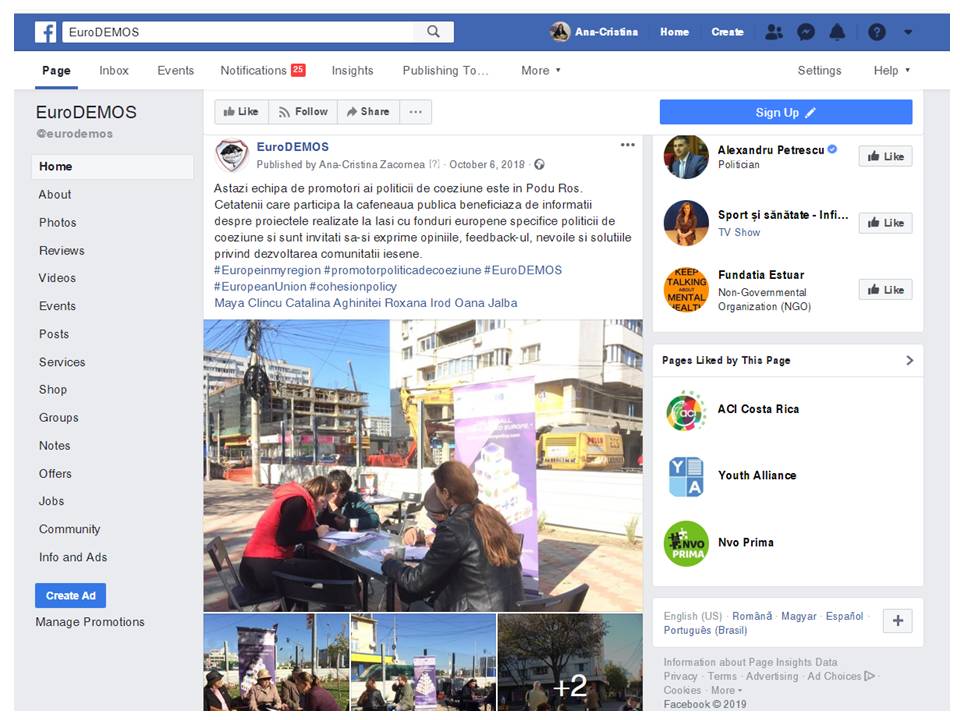Screen dimensions: 960x720
Task: Click the page Like button
Action: point(241,111)
